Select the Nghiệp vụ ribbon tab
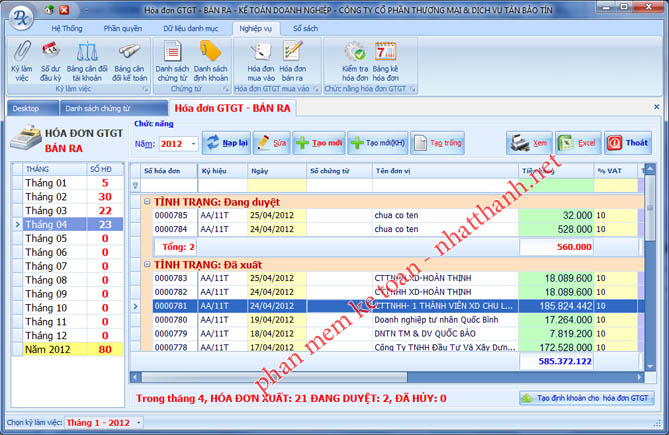 click(256, 29)
